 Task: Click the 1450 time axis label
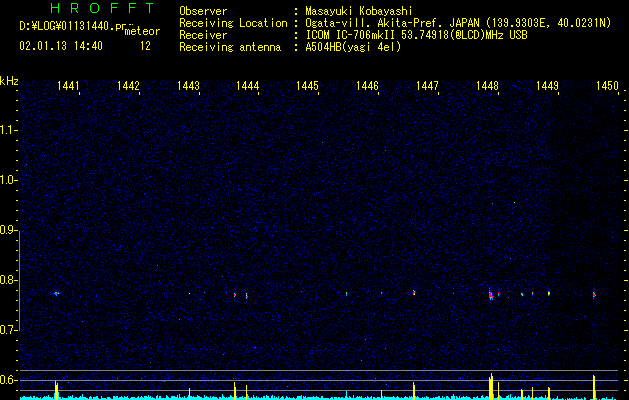pos(607,86)
